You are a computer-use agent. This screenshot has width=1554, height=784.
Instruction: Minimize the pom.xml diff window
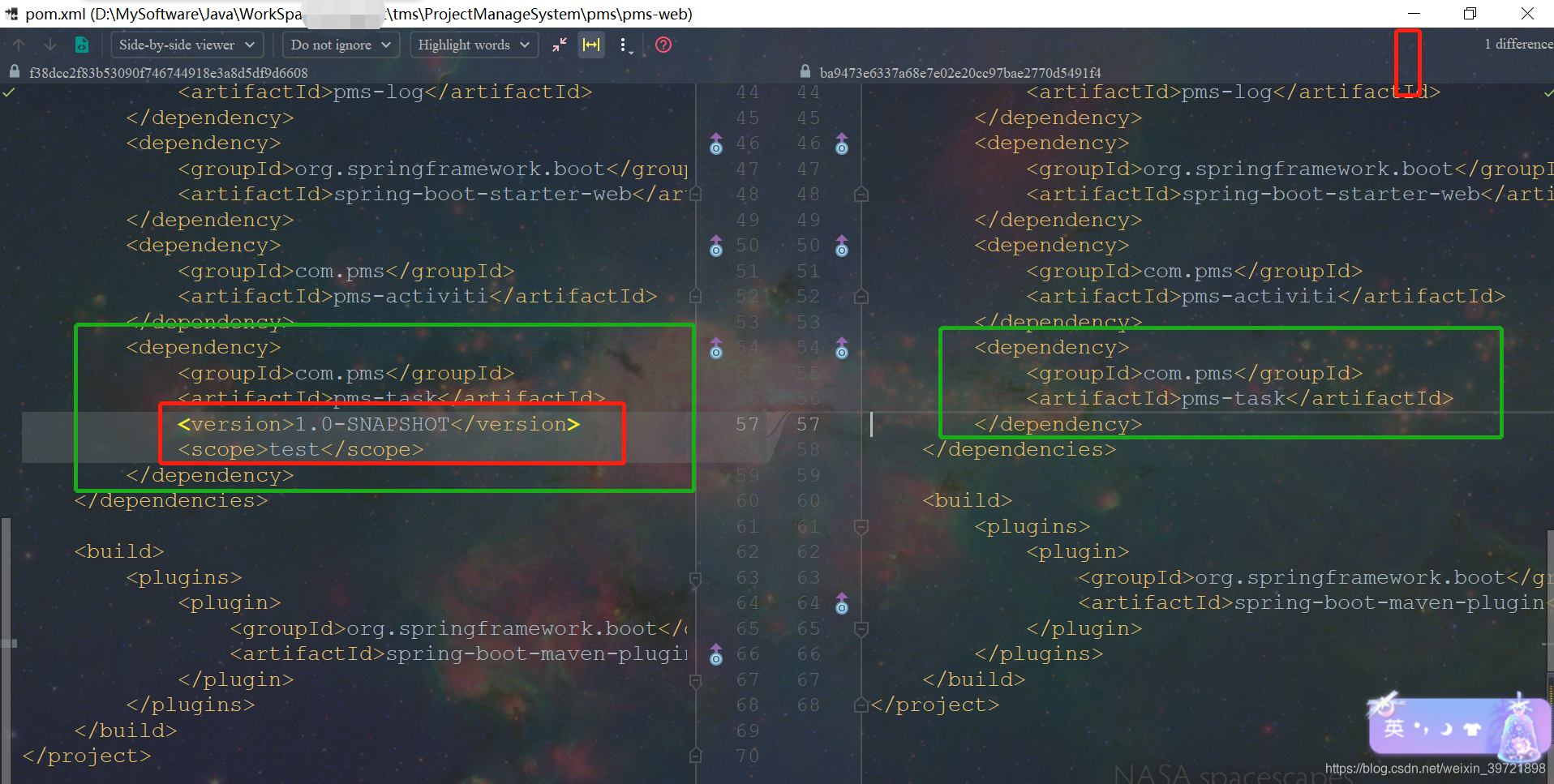pos(1414,14)
